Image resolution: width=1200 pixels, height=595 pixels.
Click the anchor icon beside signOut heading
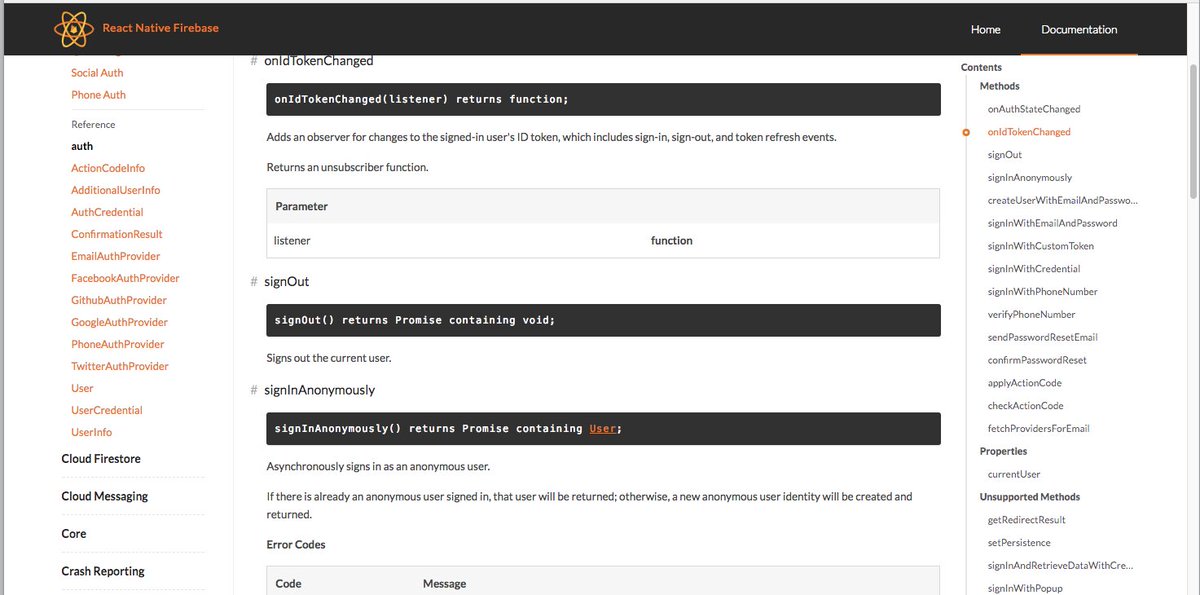[x=252, y=282]
